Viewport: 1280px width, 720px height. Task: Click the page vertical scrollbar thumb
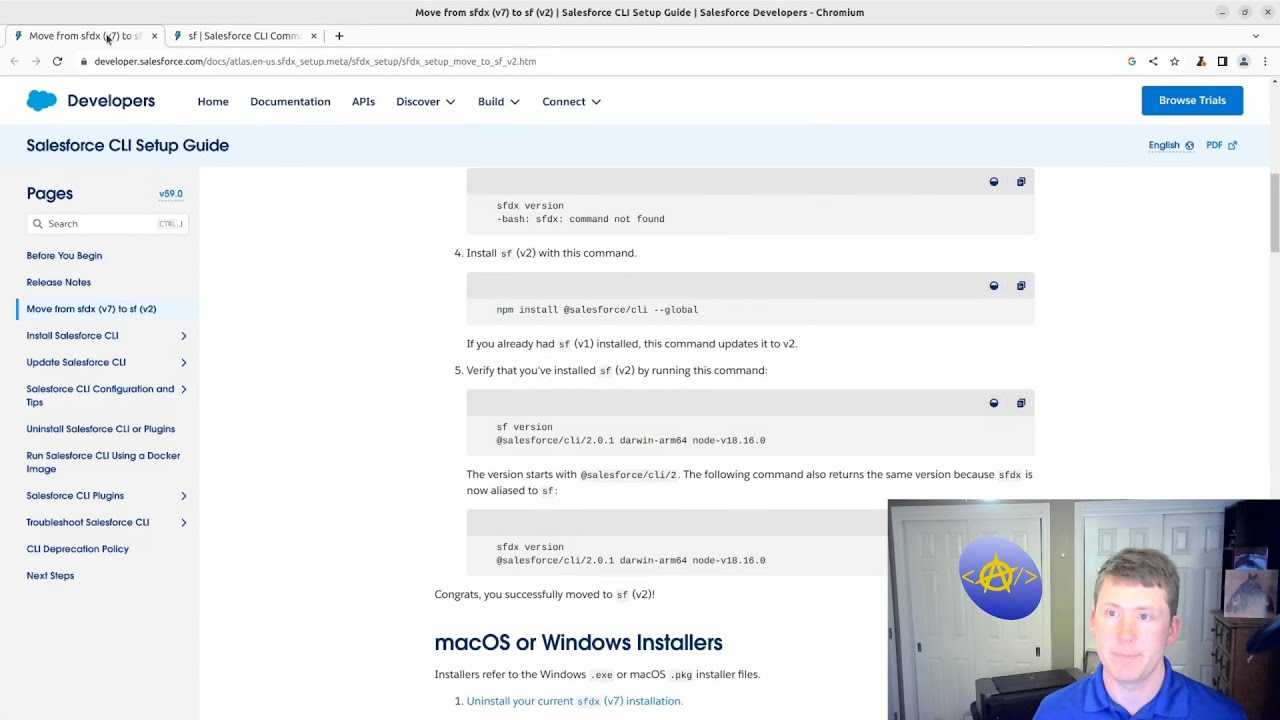[x=1274, y=212]
